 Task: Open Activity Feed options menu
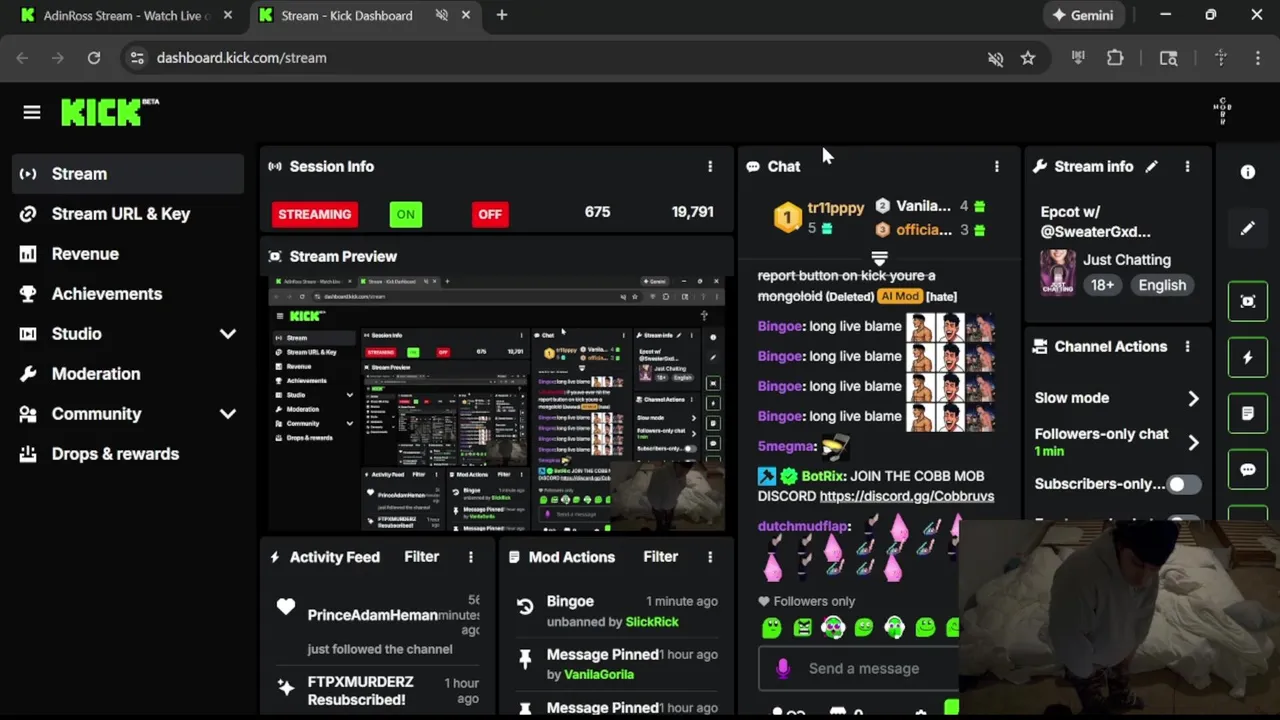click(471, 557)
